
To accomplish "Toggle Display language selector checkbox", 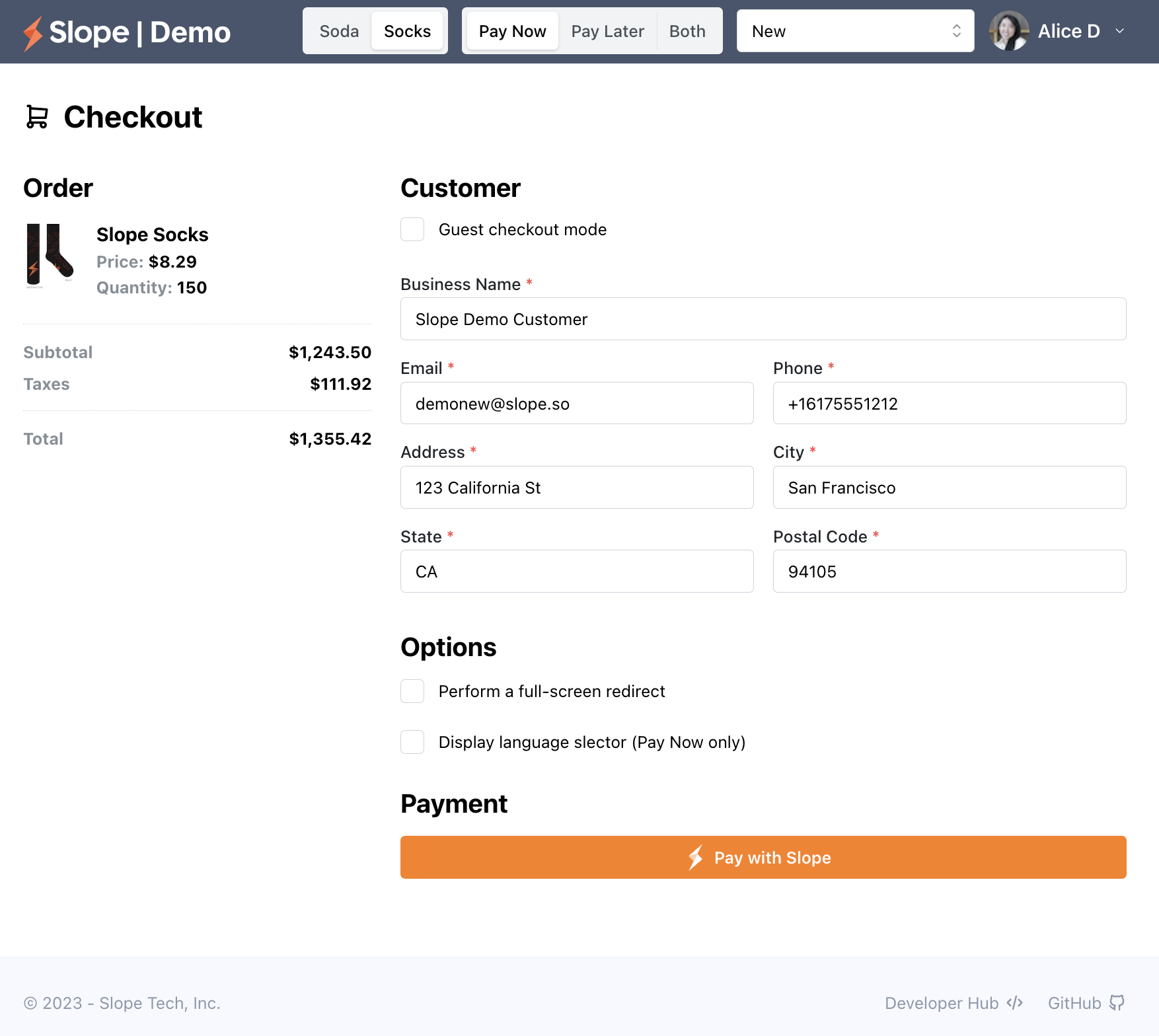I will click(x=412, y=742).
